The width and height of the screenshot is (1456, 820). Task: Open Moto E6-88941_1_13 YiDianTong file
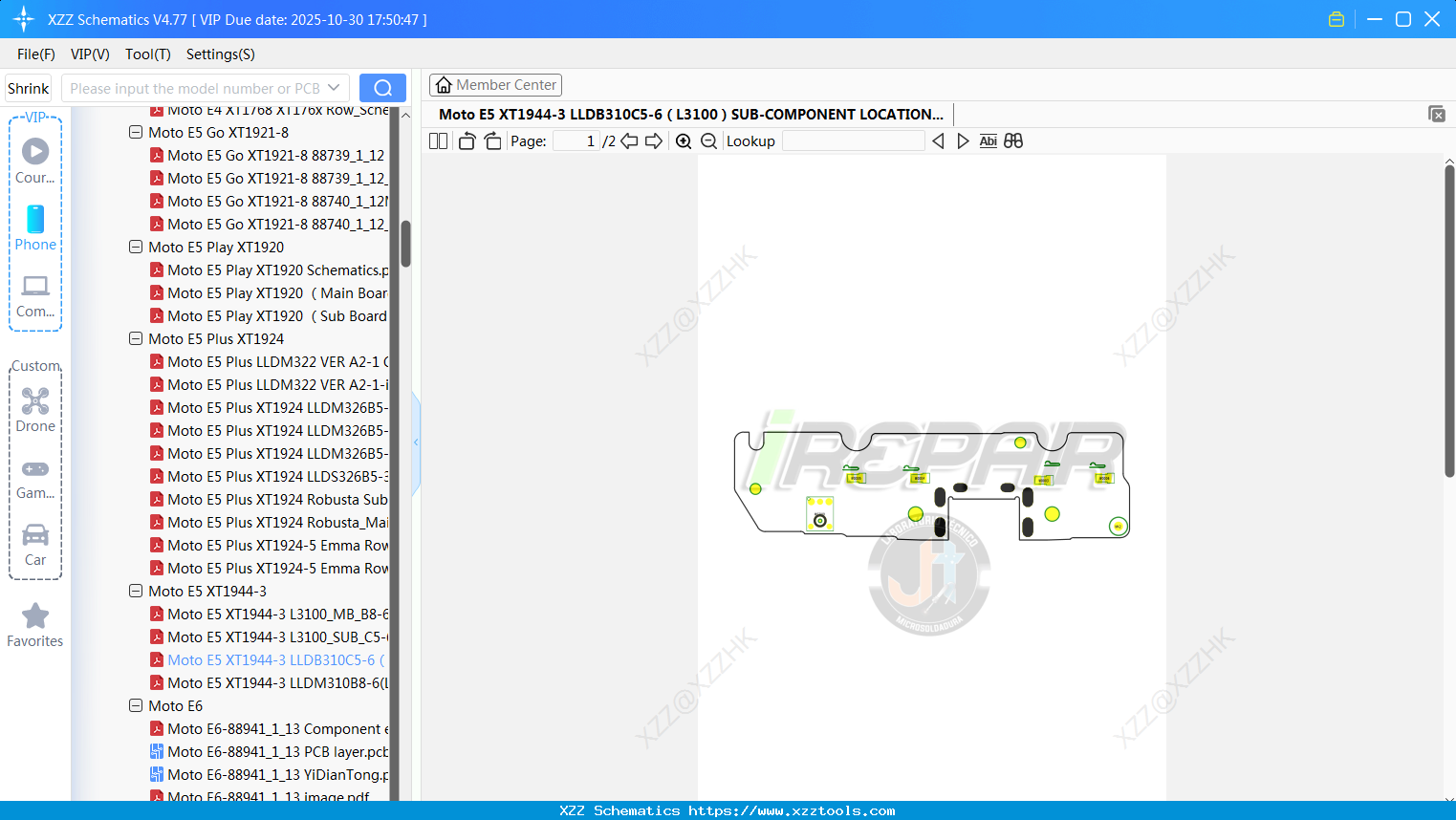(270, 775)
